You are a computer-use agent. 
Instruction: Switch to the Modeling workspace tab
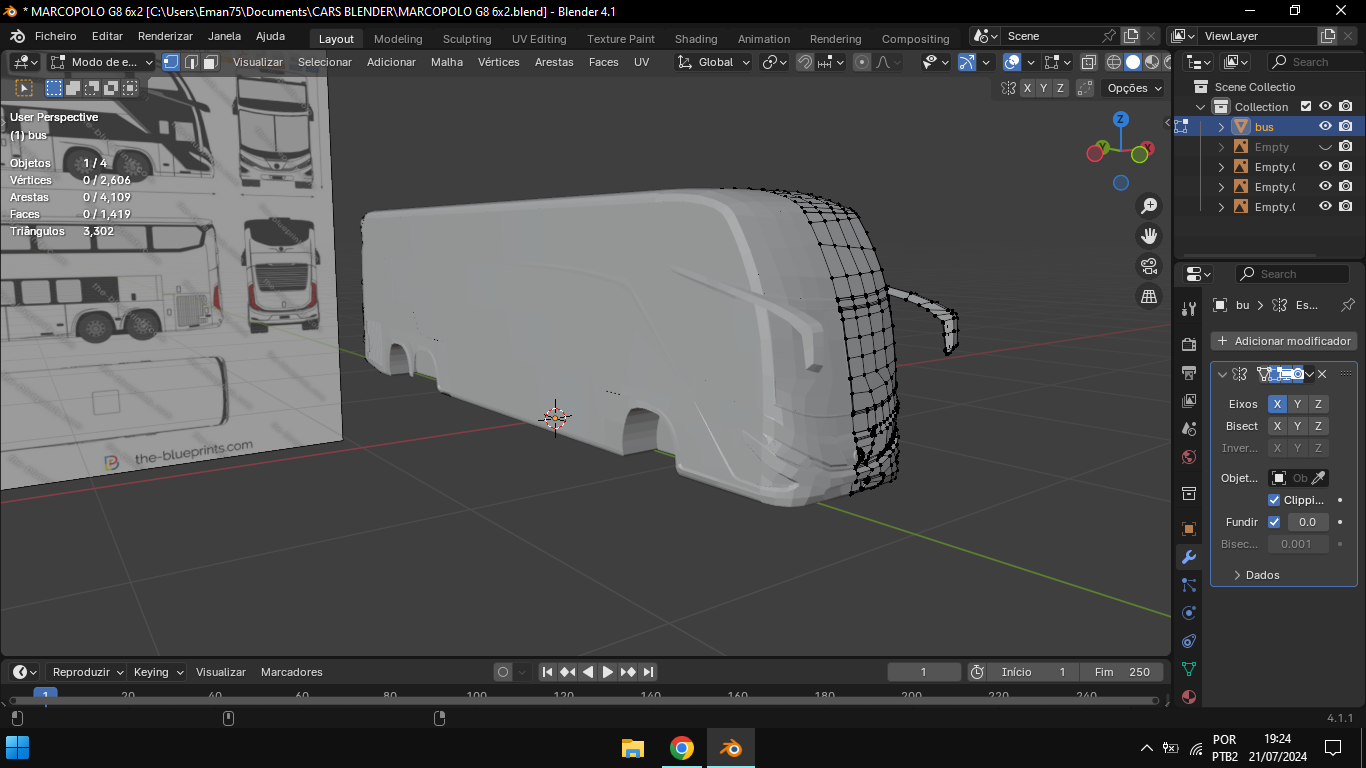pos(398,39)
